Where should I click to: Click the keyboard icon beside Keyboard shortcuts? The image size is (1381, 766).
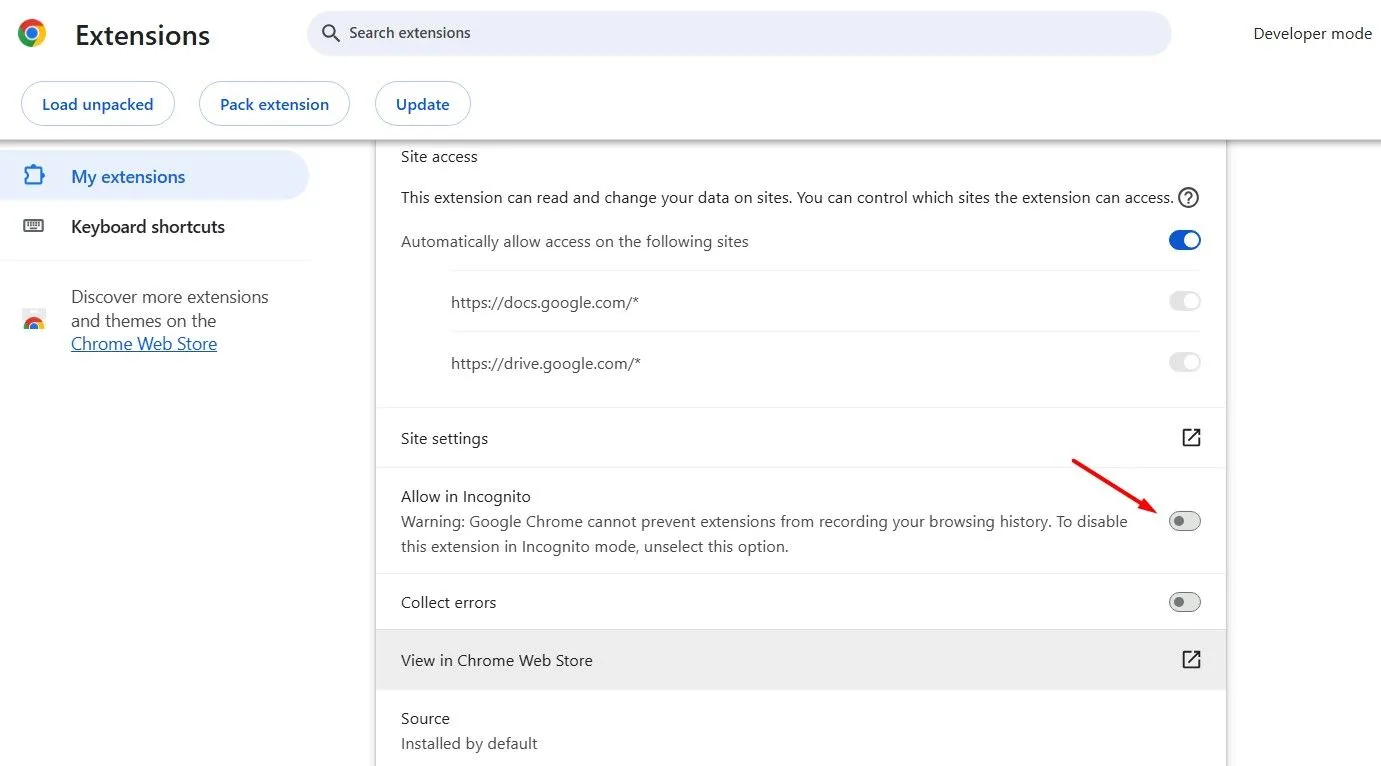coord(33,226)
